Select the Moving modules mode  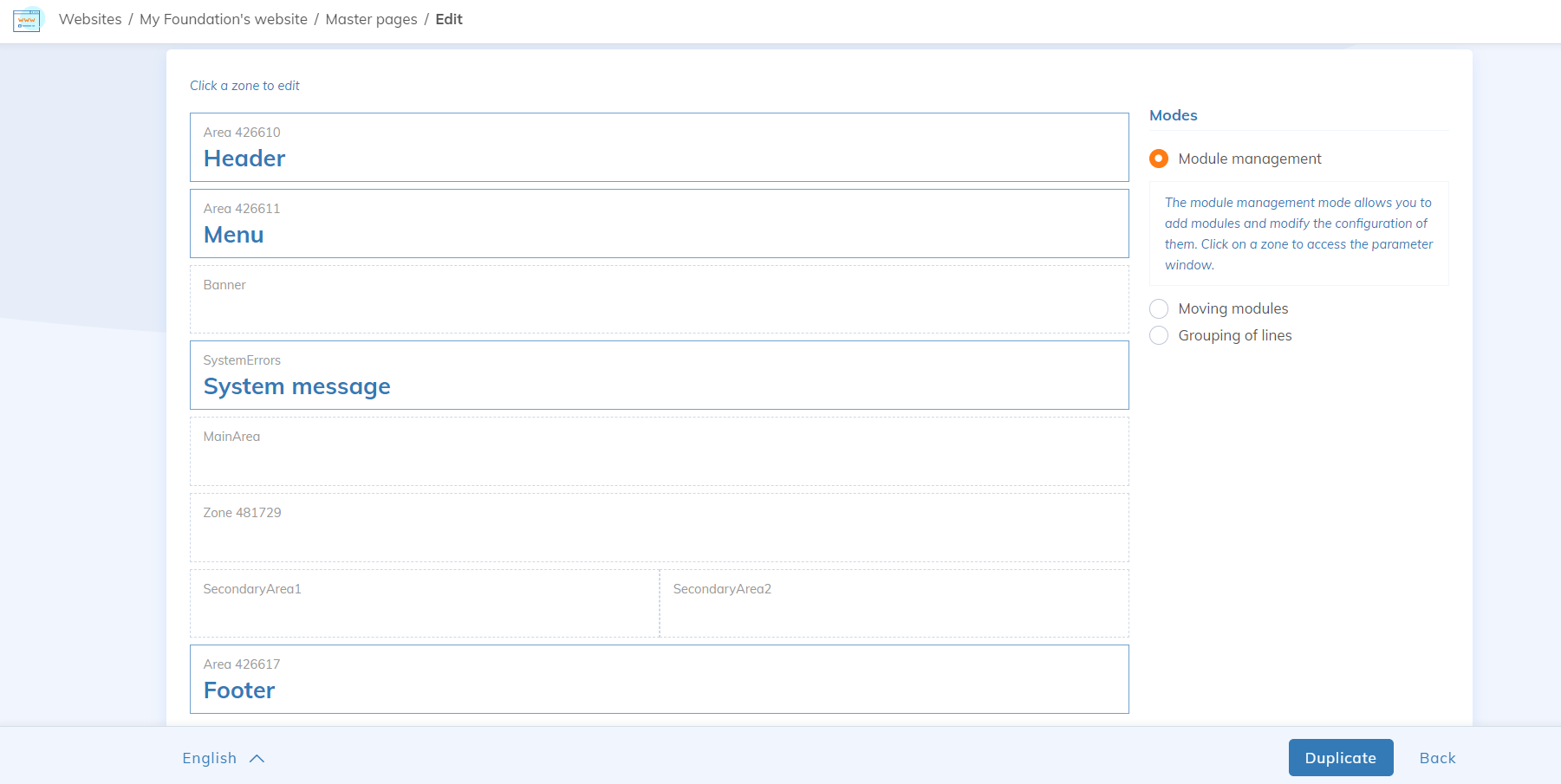pyautogui.click(x=1159, y=308)
